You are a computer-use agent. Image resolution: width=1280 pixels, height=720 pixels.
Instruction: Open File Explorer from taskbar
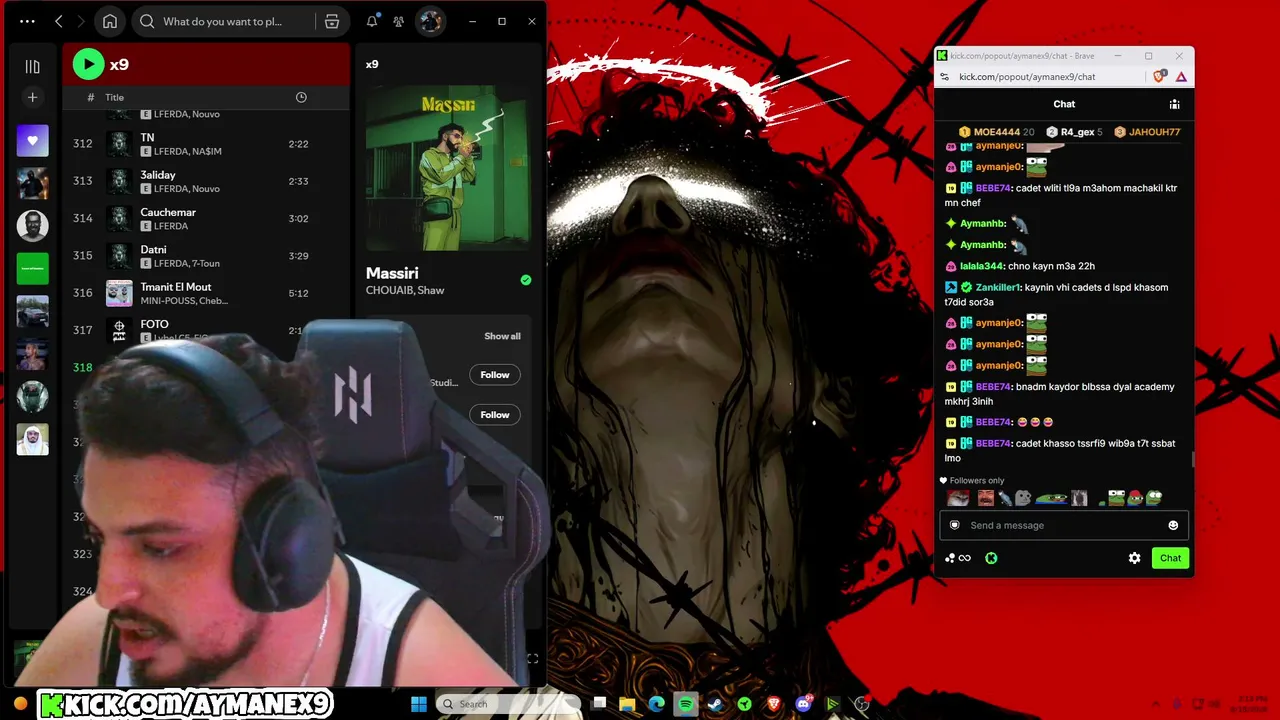(628, 704)
